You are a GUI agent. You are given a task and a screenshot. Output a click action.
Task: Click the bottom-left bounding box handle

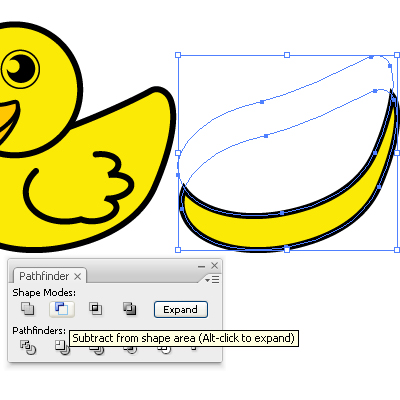(x=178, y=250)
